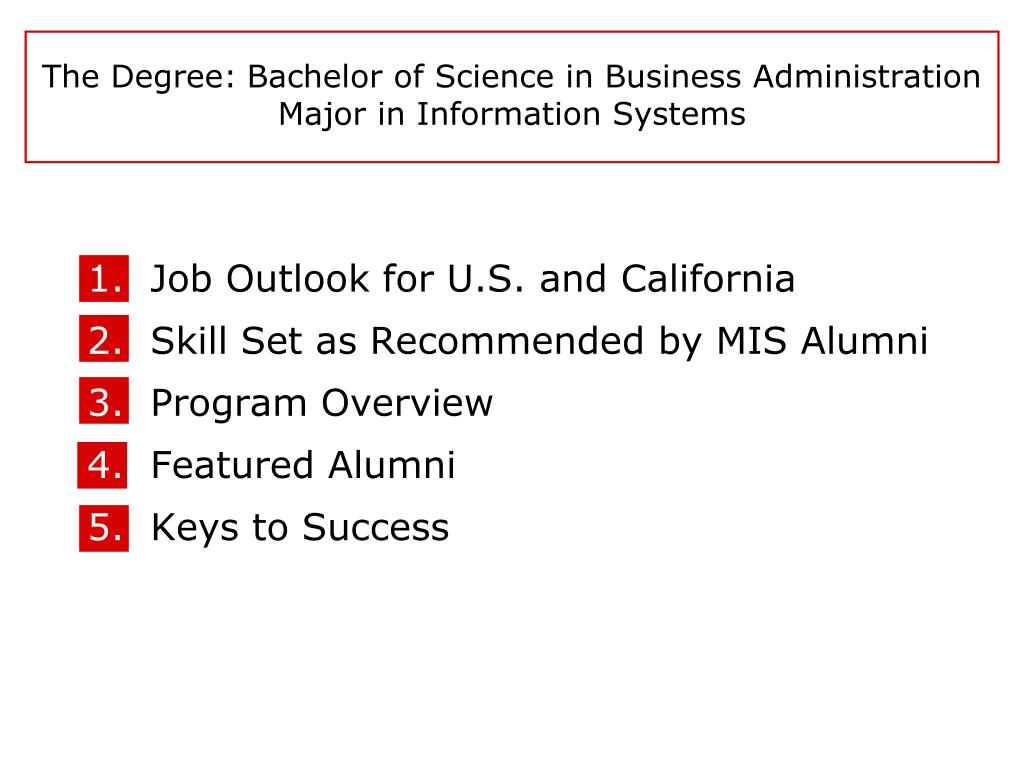This screenshot has width=1024, height=768.
Task: Click the red number 5 box
Action: pos(104,528)
